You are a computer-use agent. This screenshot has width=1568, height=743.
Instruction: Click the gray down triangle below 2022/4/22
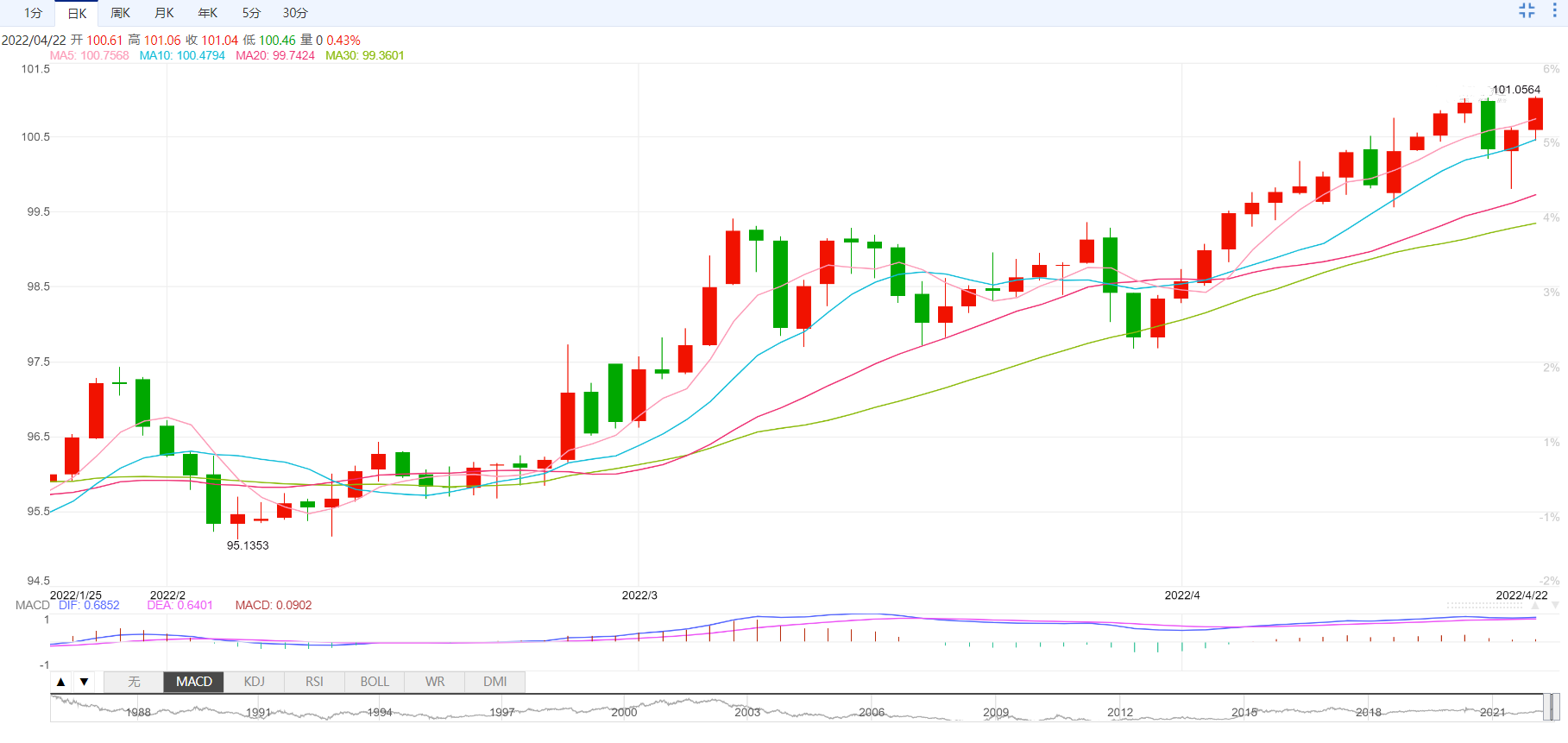point(1555,606)
